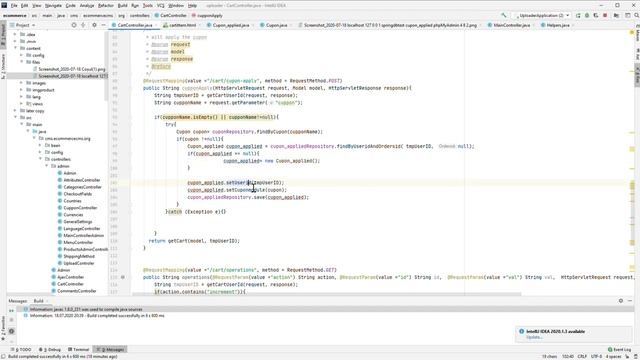Open the run configuration dropdown UploaderApplication
This screenshot has height=360, width=640.
543,16
